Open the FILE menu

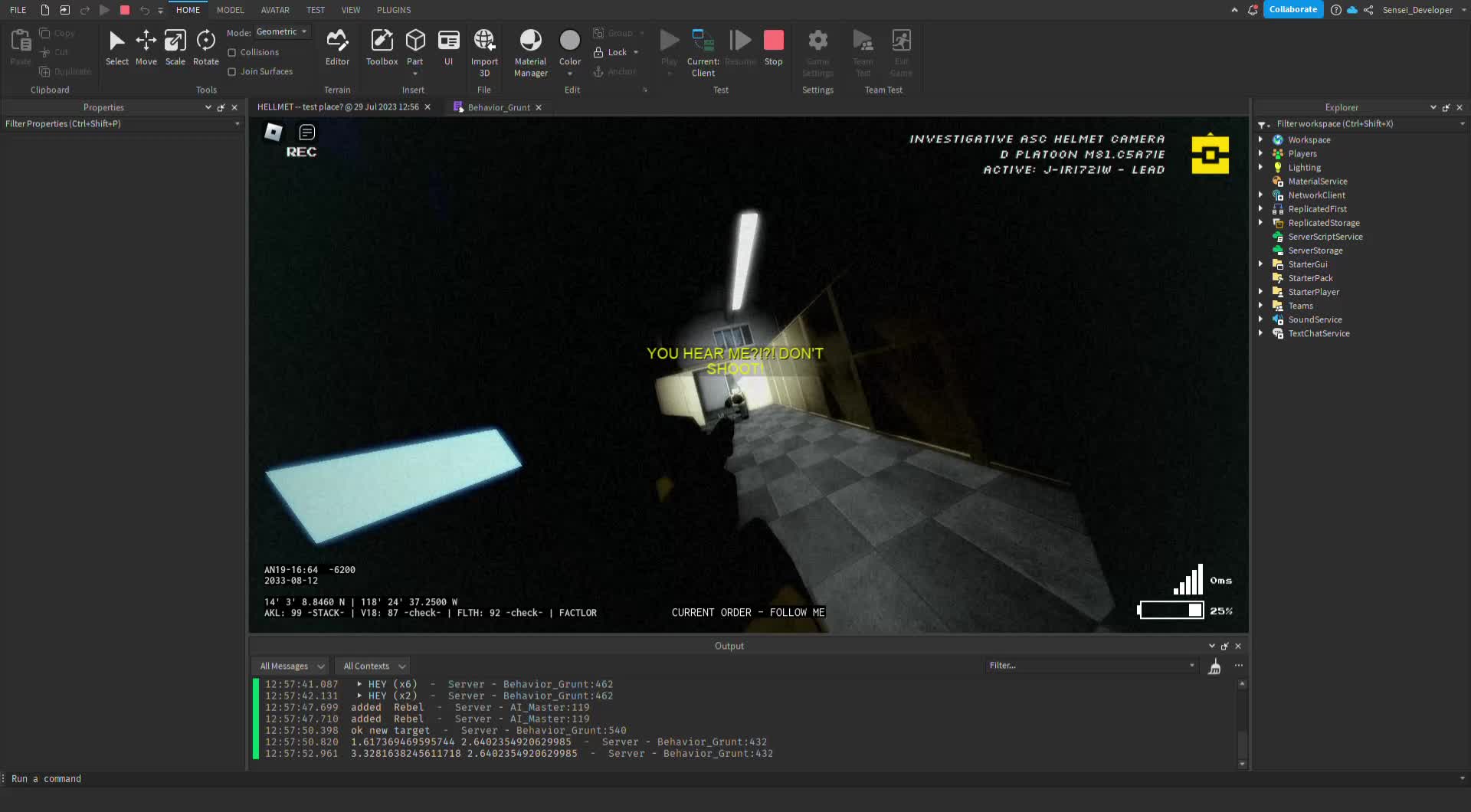coord(18,10)
